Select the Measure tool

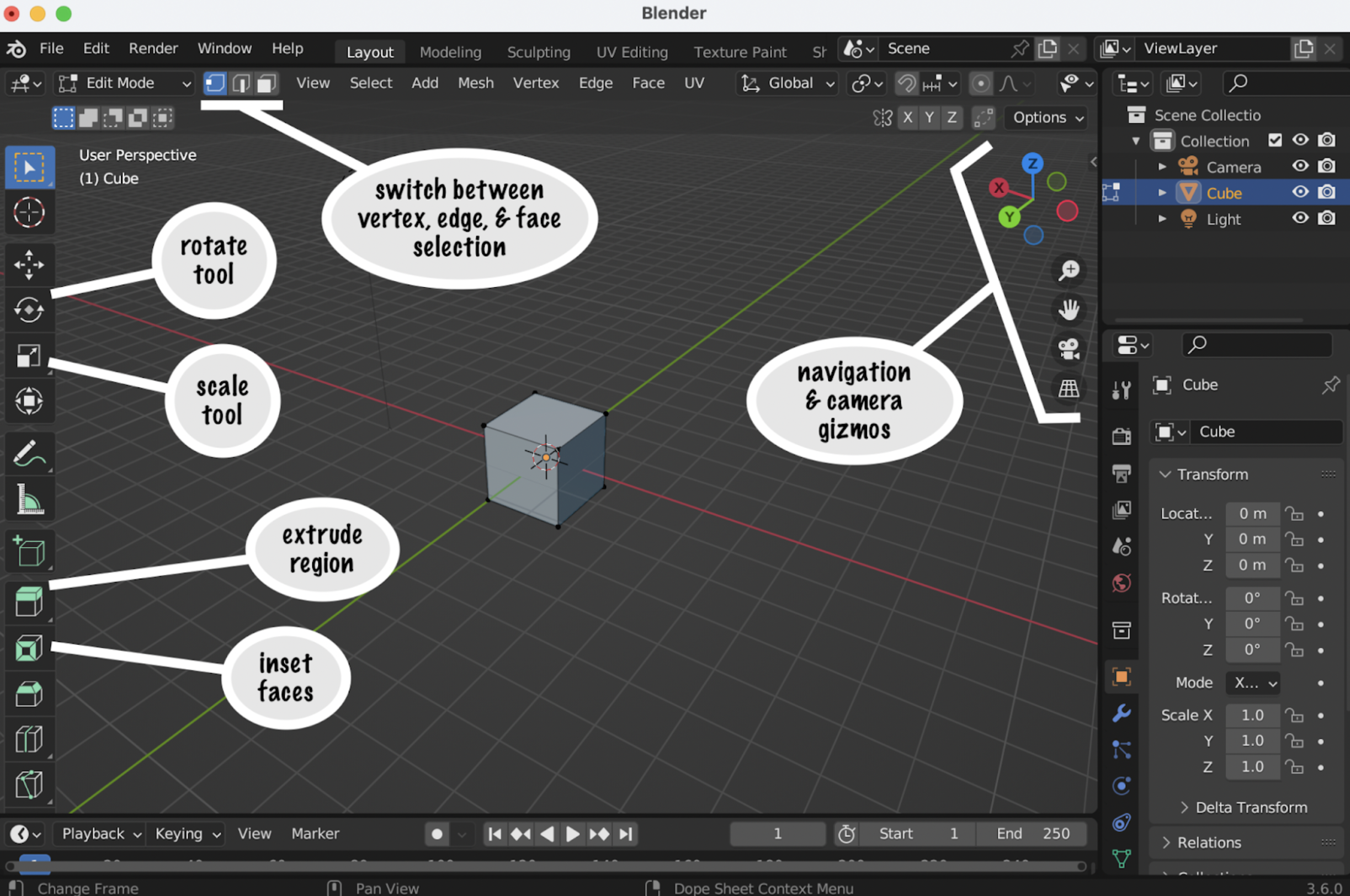click(29, 500)
